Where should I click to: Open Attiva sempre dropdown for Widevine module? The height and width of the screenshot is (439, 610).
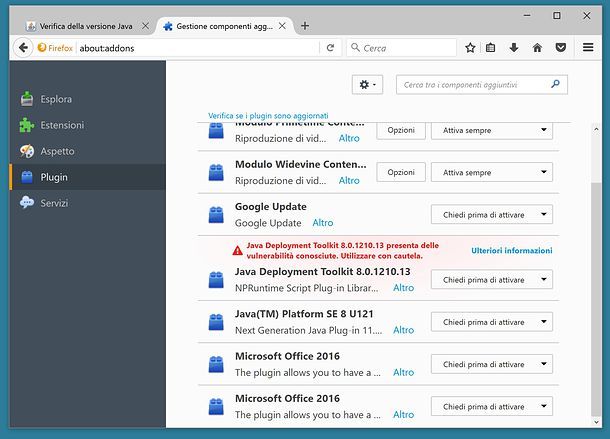(492, 172)
